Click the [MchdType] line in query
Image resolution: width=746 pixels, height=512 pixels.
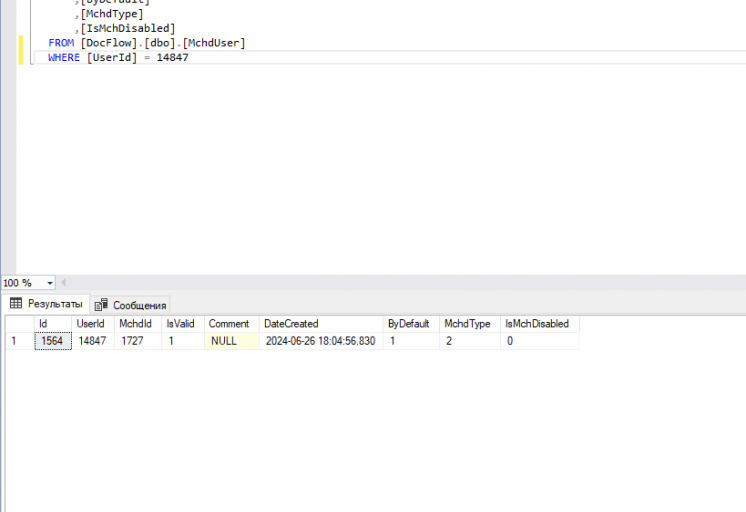coord(112,14)
